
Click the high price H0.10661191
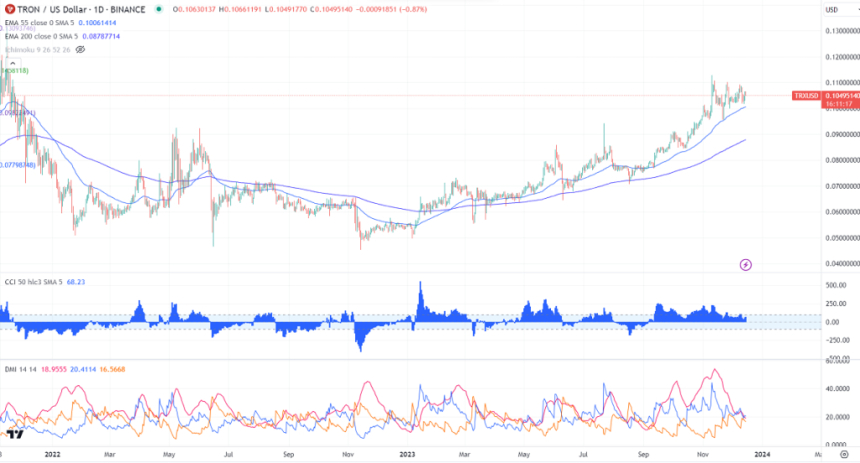239,9
